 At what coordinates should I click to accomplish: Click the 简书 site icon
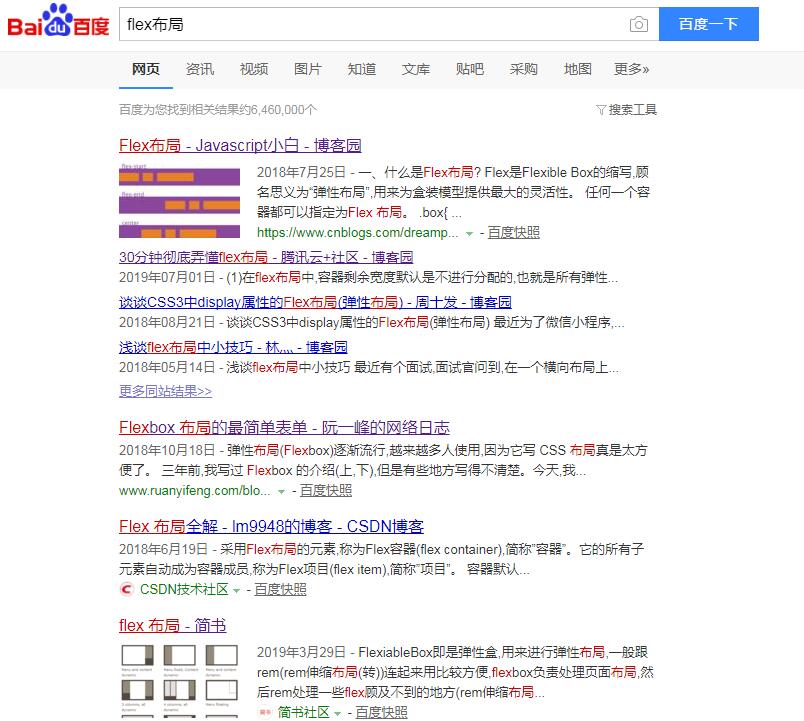[265, 712]
